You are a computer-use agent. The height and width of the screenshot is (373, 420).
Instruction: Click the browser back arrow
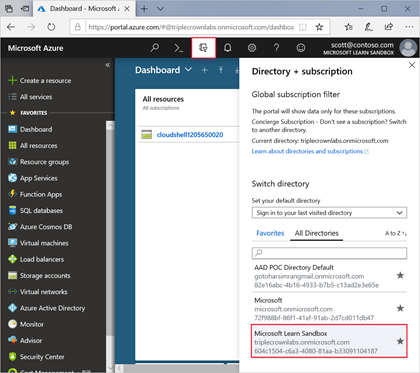[11, 27]
